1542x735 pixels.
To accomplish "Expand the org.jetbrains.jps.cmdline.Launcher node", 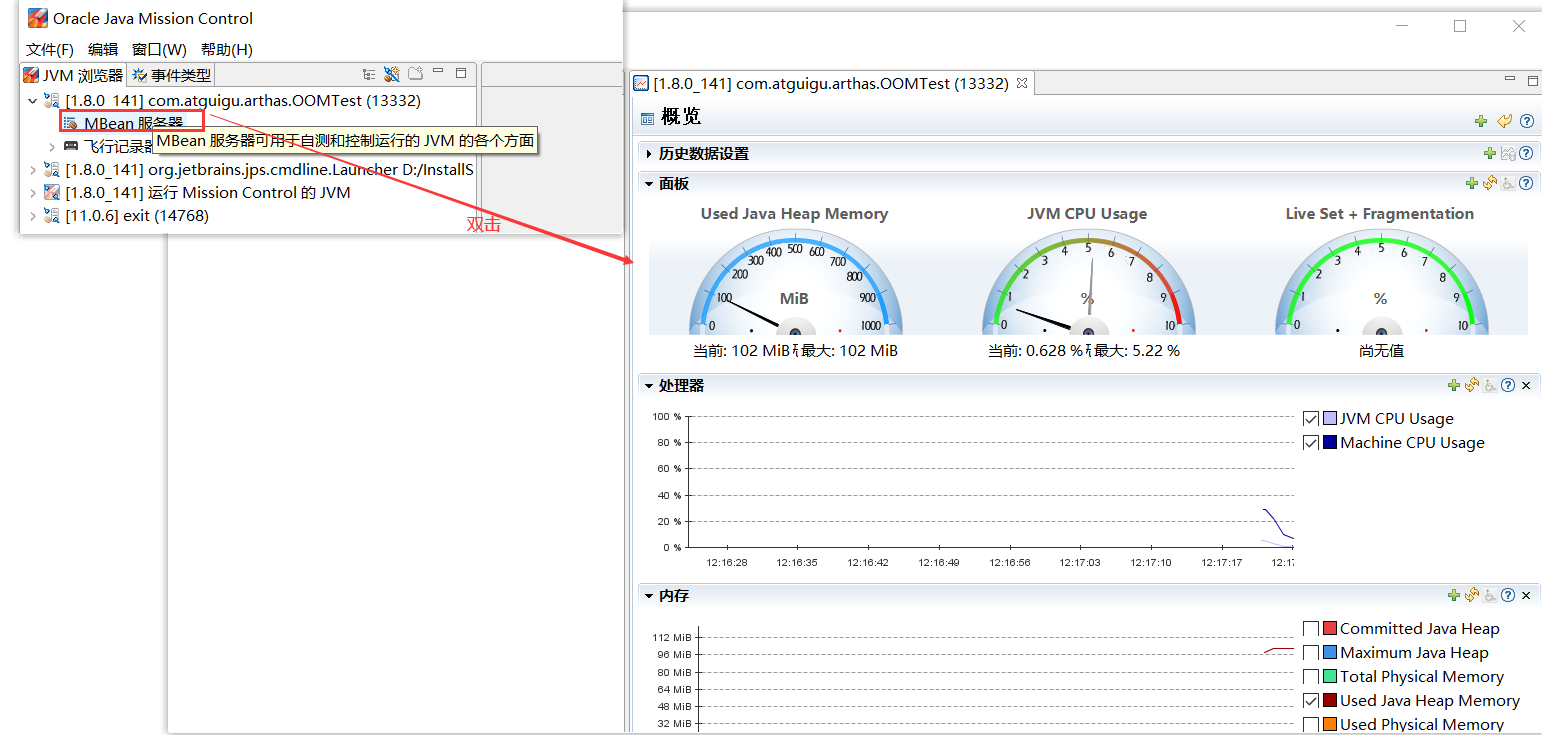I will (x=33, y=170).
